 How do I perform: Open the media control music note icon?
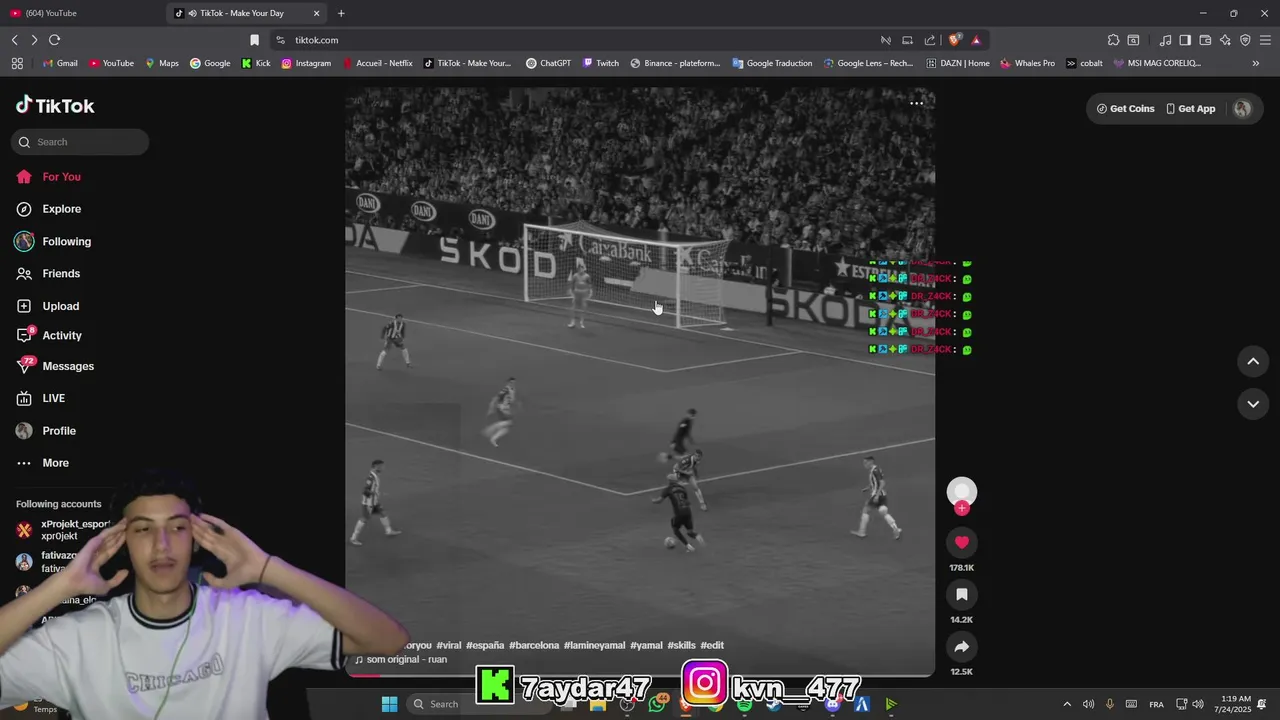pyautogui.click(x=1165, y=40)
